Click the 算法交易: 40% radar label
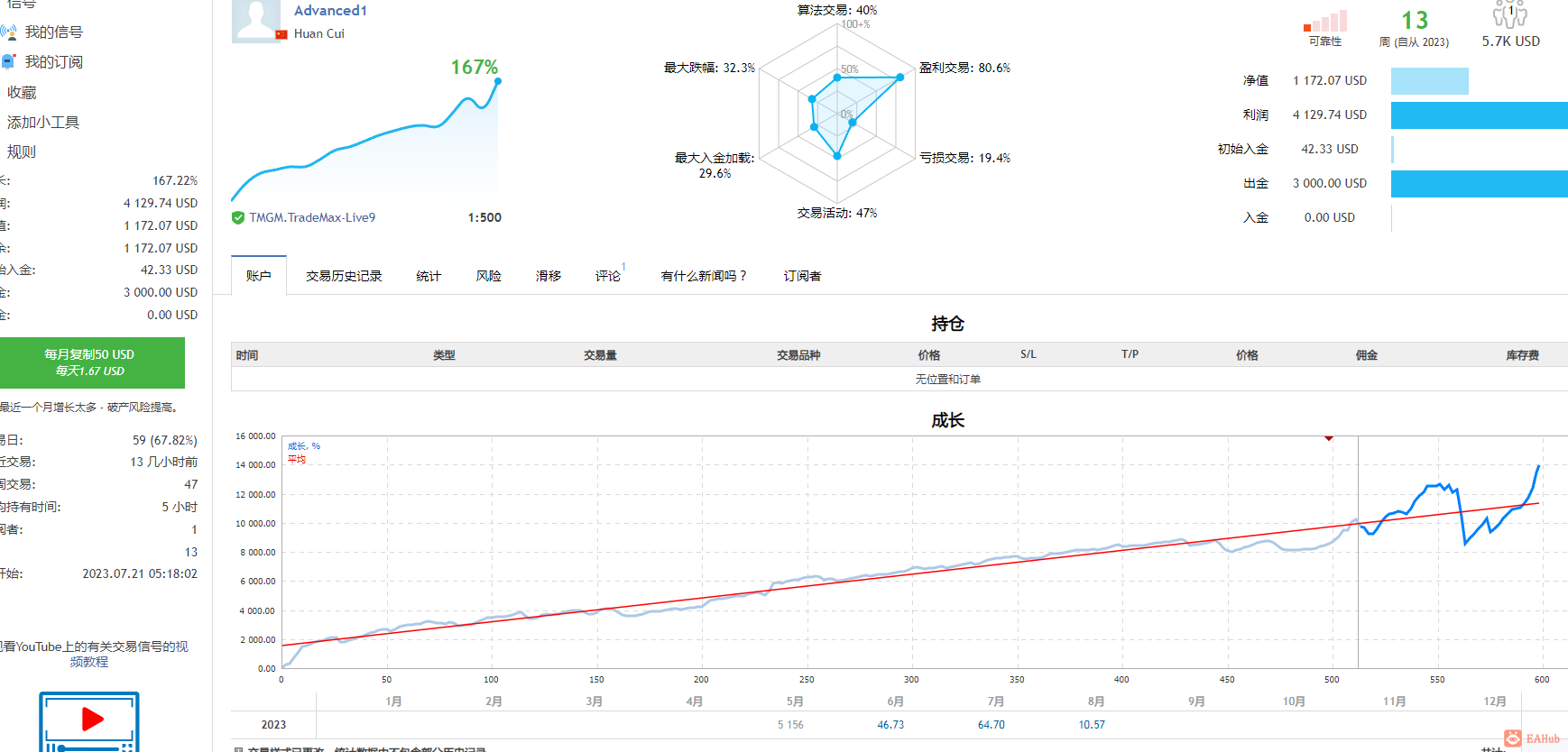 point(837,10)
